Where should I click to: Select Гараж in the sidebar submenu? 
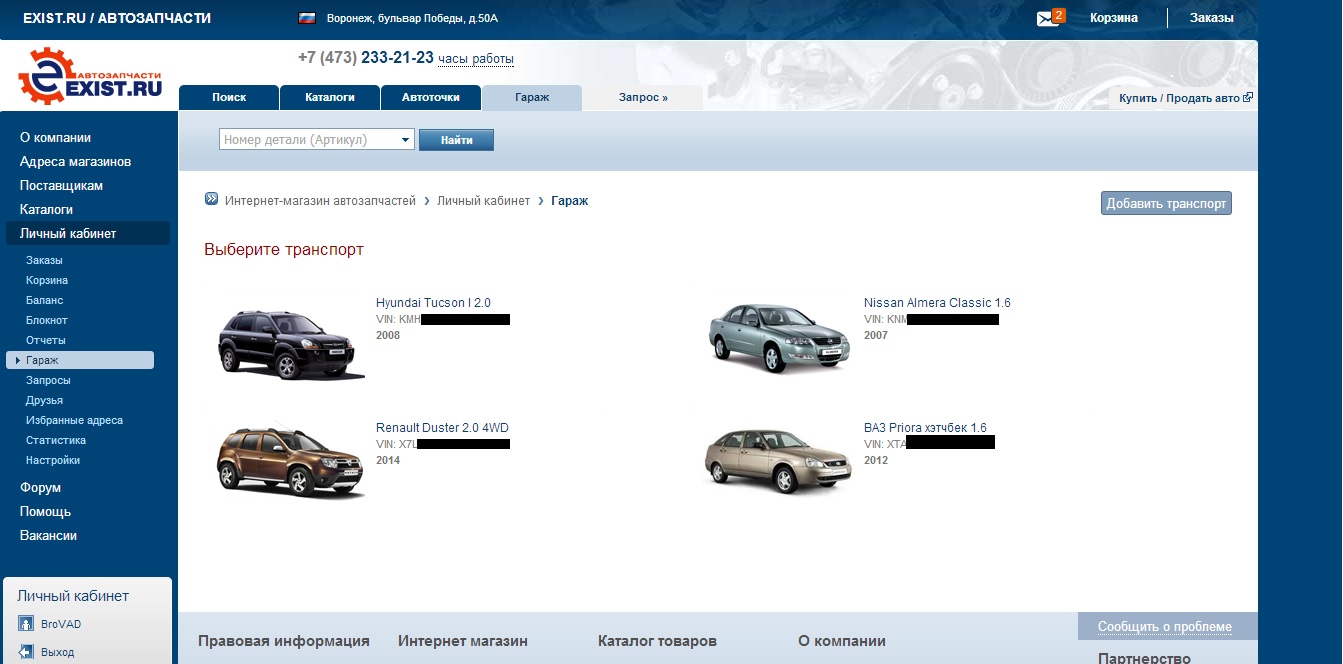80,360
